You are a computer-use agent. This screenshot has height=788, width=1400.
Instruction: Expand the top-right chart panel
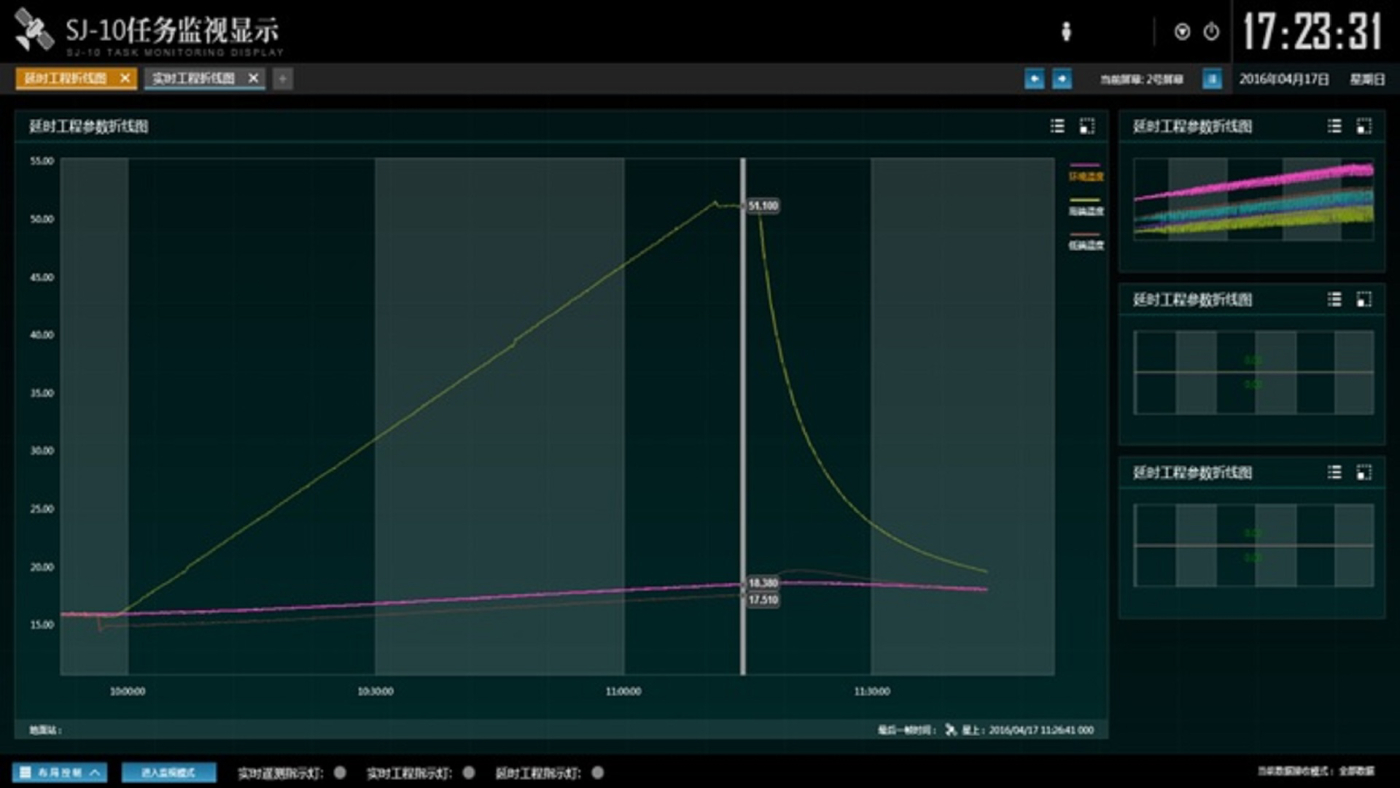pyautogui.click(x=1364, y=126)
